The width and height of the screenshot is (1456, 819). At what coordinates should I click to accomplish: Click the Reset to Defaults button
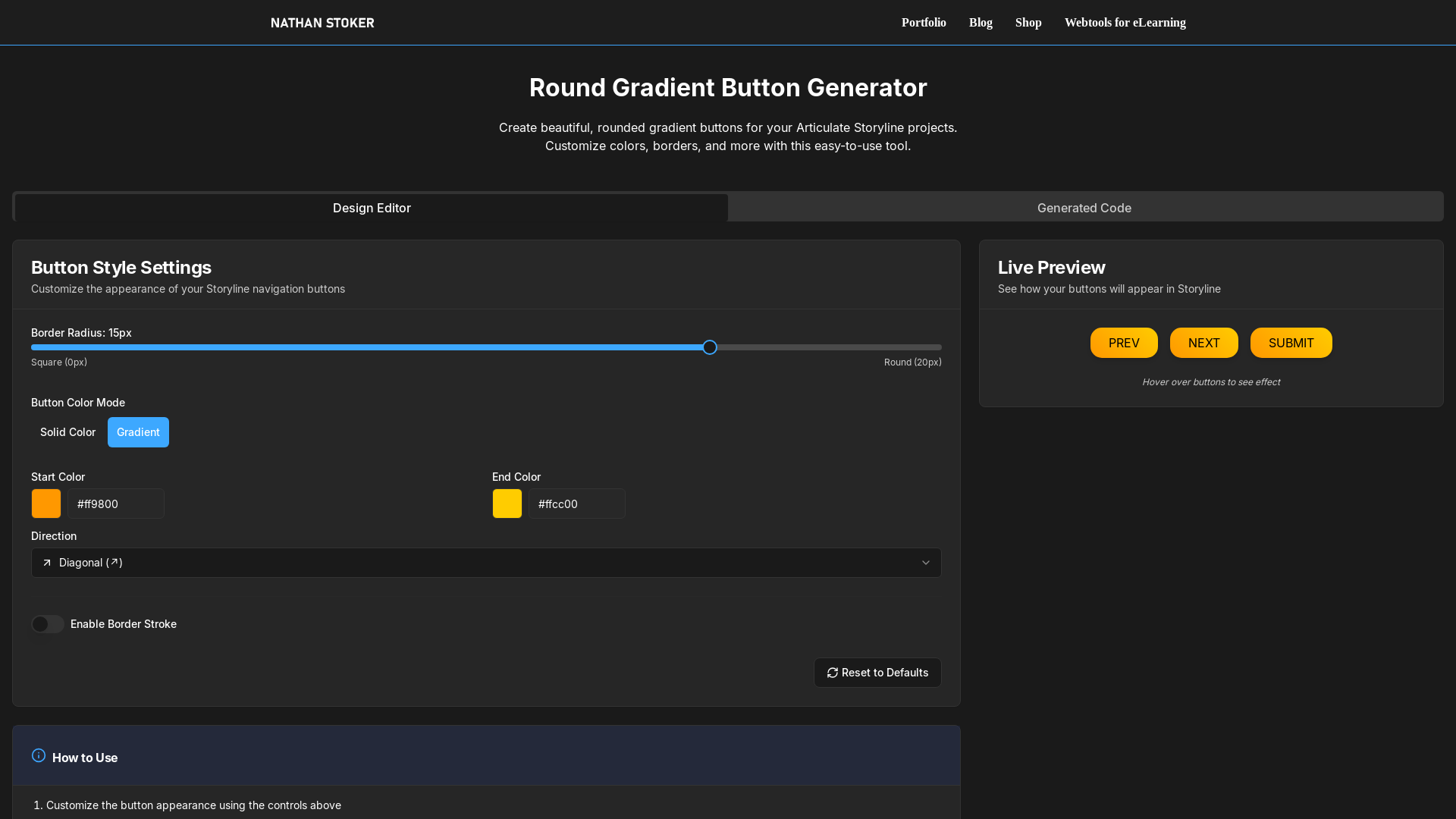[x=877, y=673]
